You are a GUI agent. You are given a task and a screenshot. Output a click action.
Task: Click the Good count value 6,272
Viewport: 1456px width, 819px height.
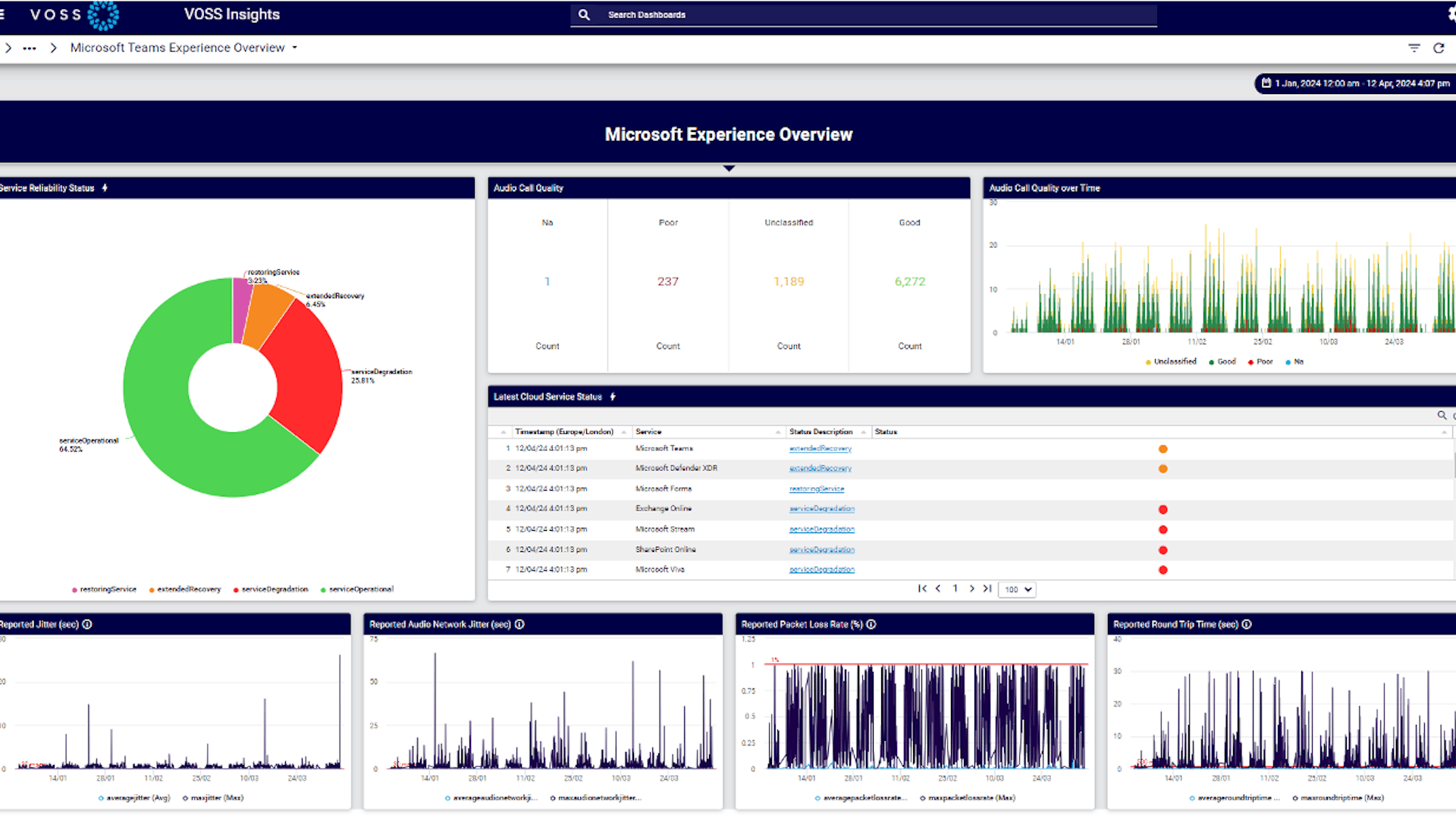(909, 281)
